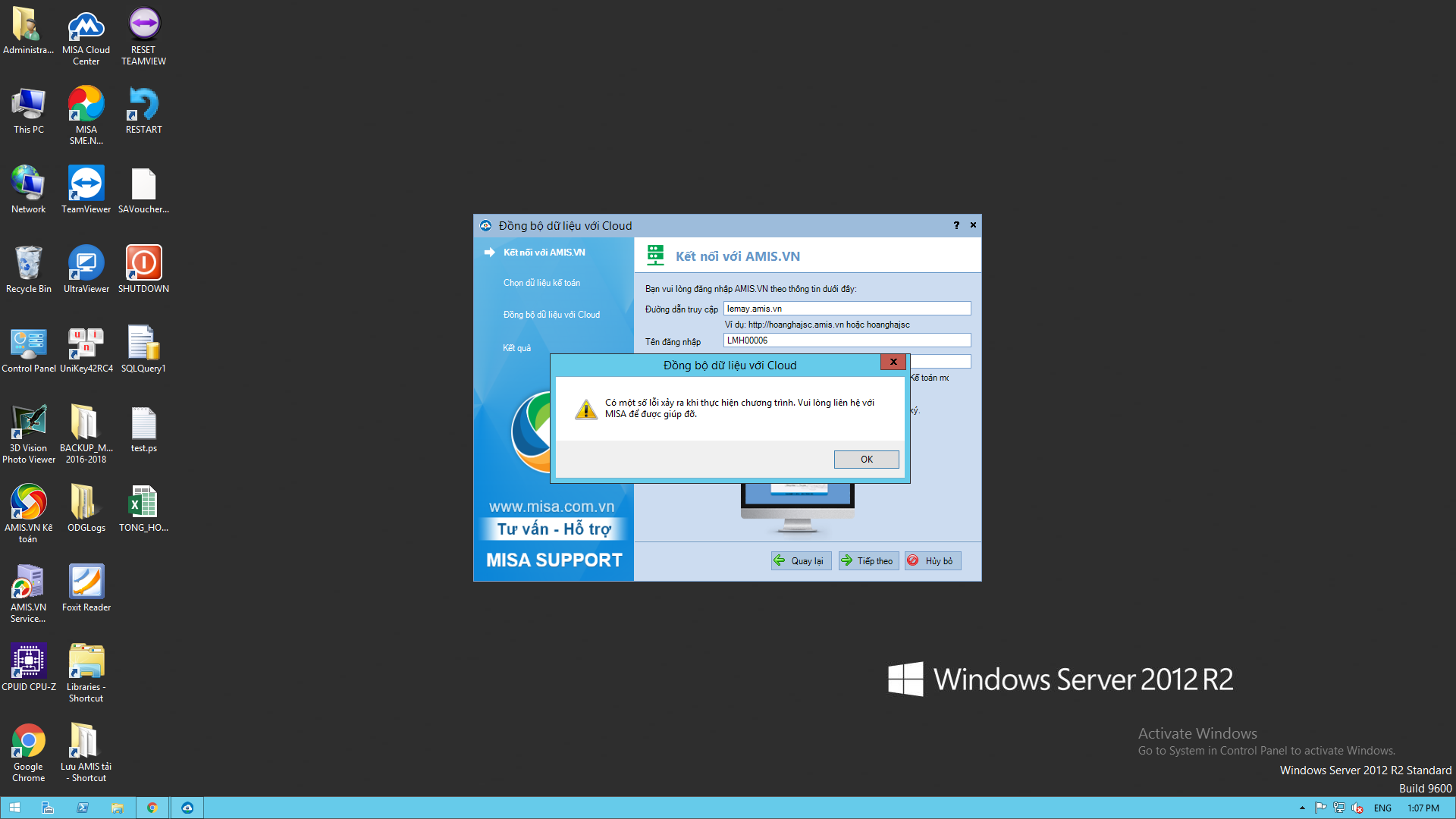Click the Đường dẫn truy cập field

pyautogui.click(x=847, y=309)
